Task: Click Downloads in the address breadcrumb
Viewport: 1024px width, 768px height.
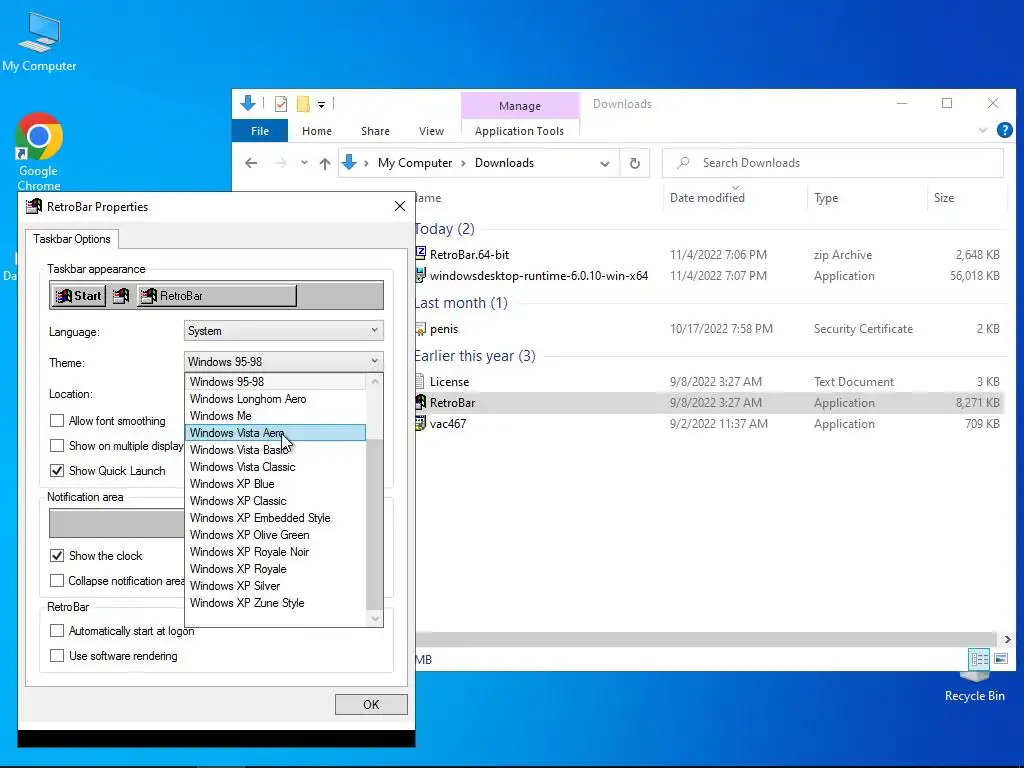Action: pyautogui.click(x=504, y=163)
